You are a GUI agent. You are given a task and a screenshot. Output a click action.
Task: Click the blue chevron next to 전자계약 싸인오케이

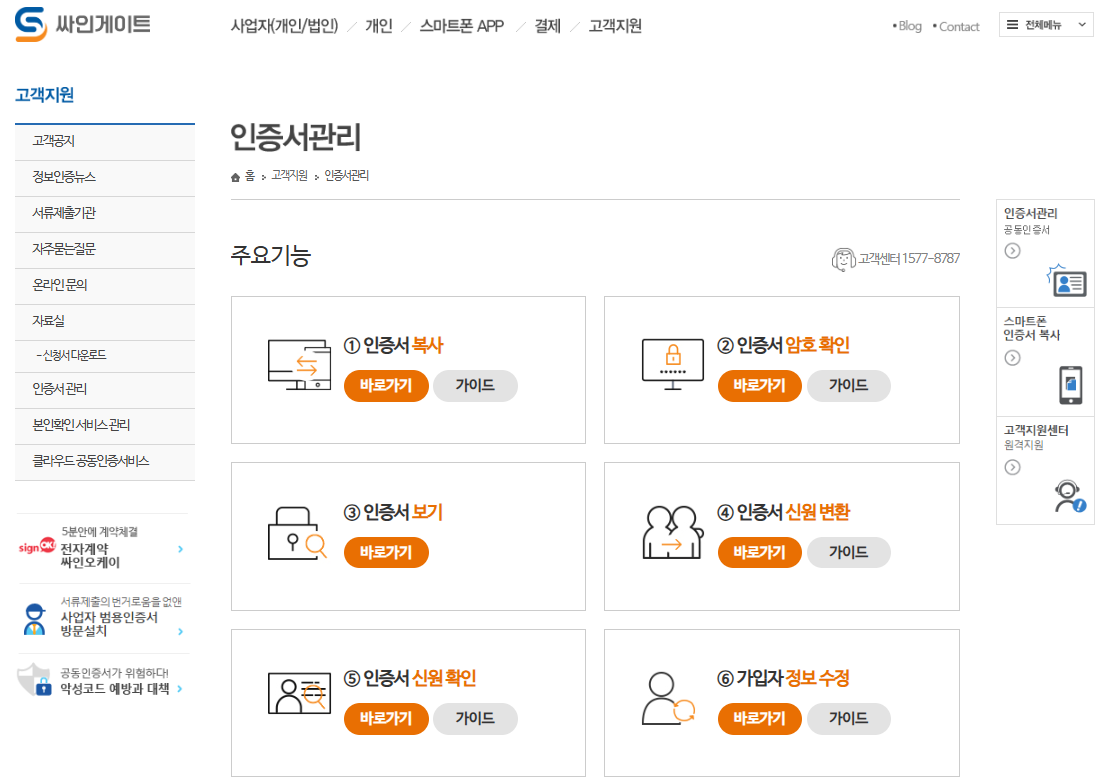coord(181,549)
